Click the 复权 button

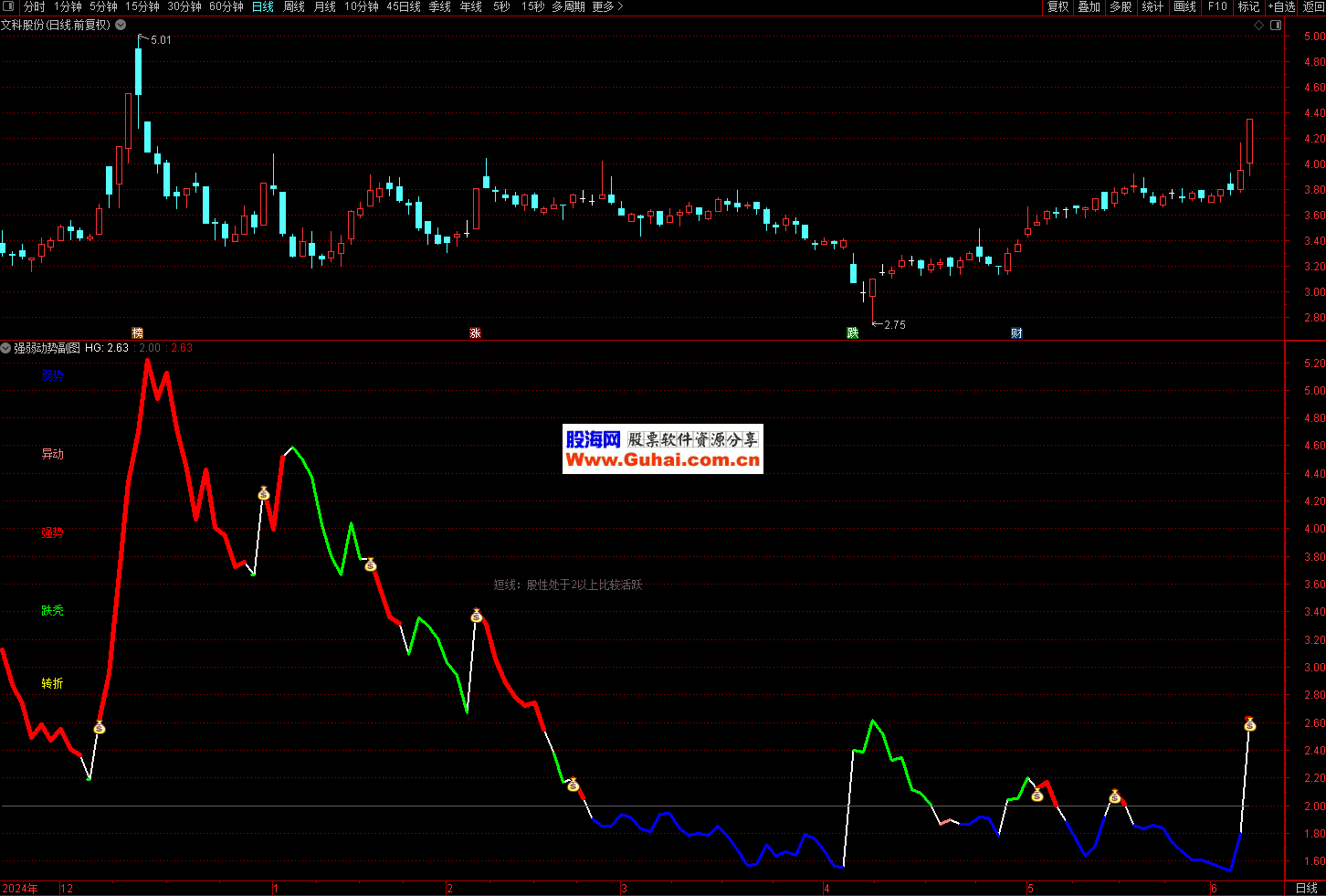pos(1058,6)
